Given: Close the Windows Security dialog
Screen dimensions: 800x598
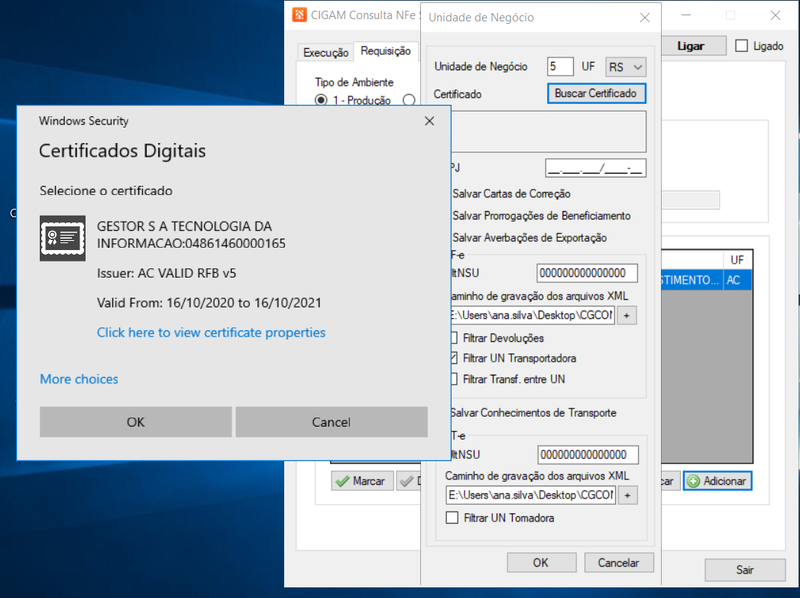Looking at the screenshot, I should point(430,121).
